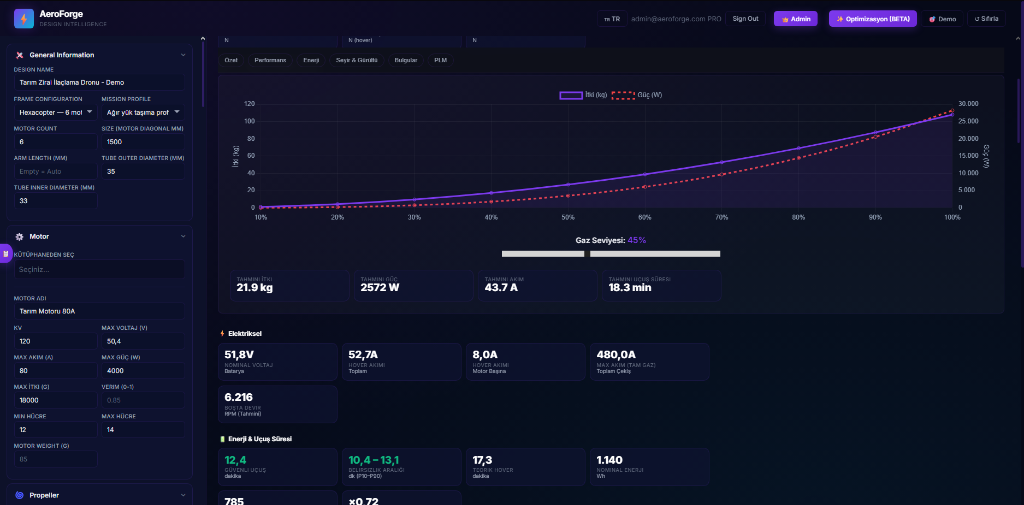Screen dimensions: 1024x505
Task: Switch to the Seyir & Gürültü tab
Action: [357, 60]
